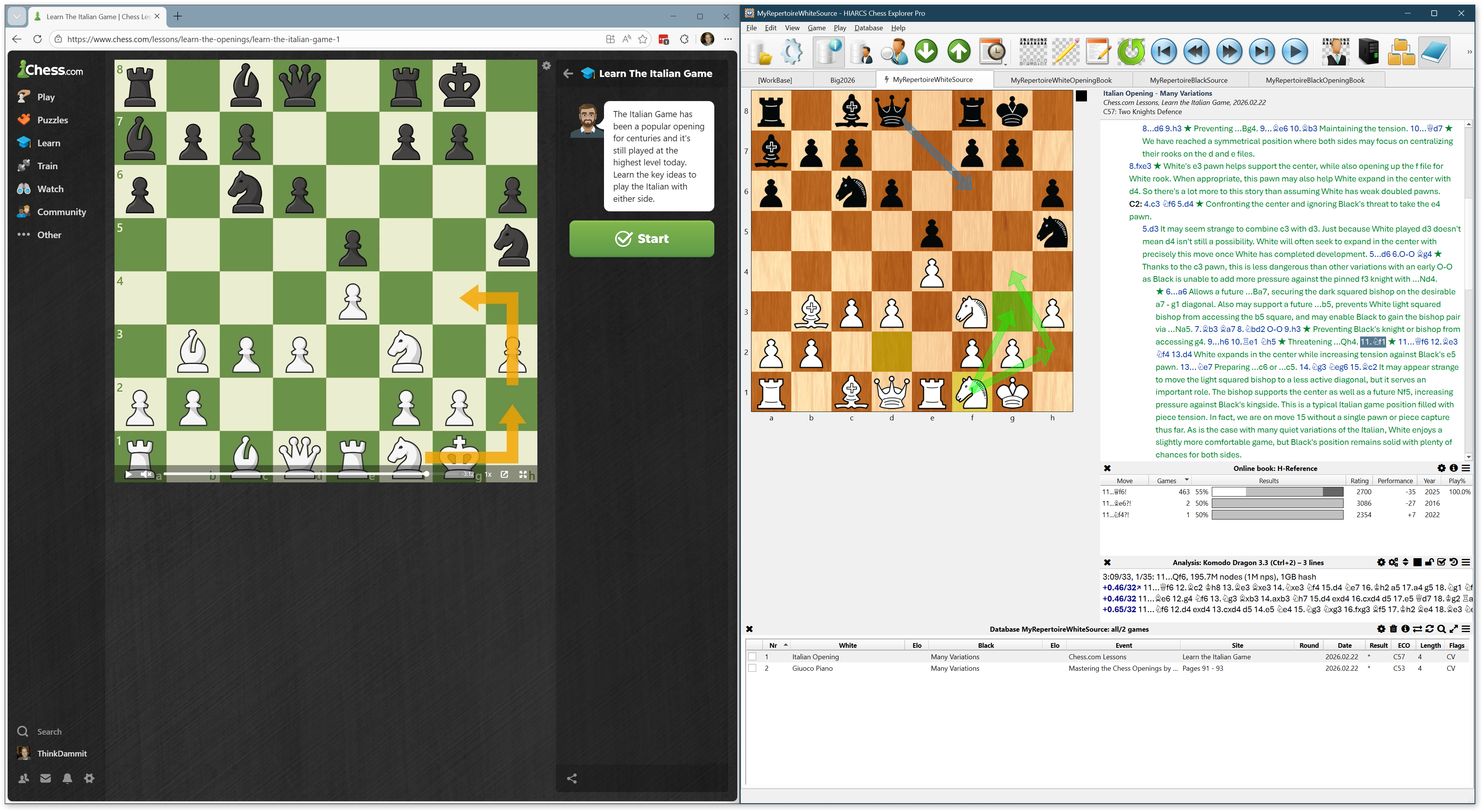1483x812 pixels.
Task: Open Puzzles in Chess.com sidebar
Action: click(x=52, y=120)
